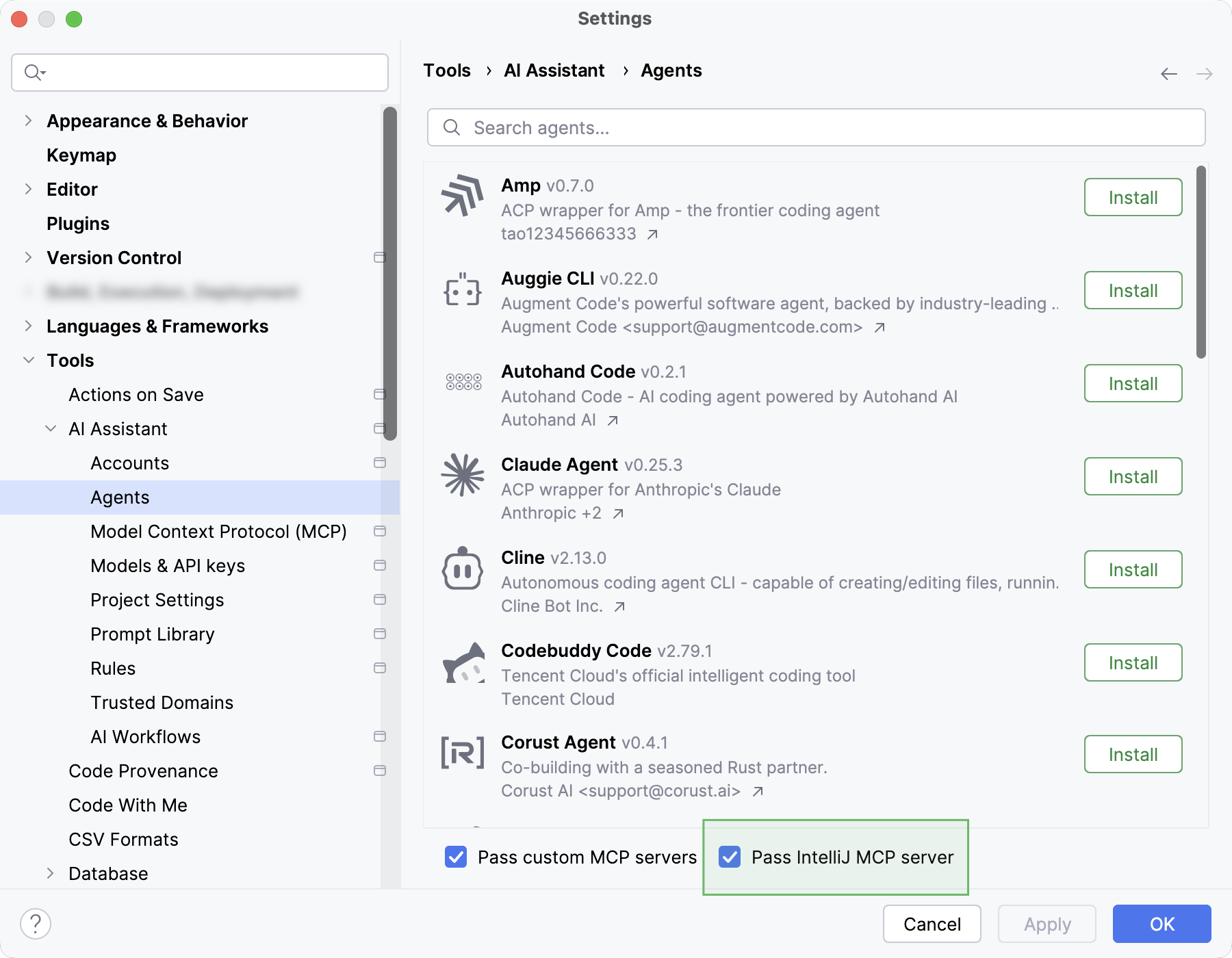Click the project-level icon beside Code Provenance
The height and width of the screenshot is (958, 1232).
click(x=380, y=771)
